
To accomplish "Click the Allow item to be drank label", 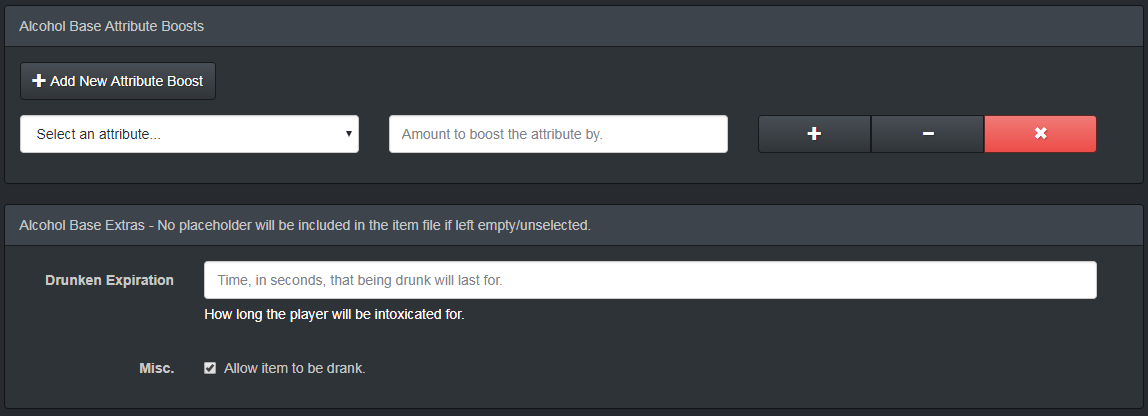I will [x=295, y=368].
